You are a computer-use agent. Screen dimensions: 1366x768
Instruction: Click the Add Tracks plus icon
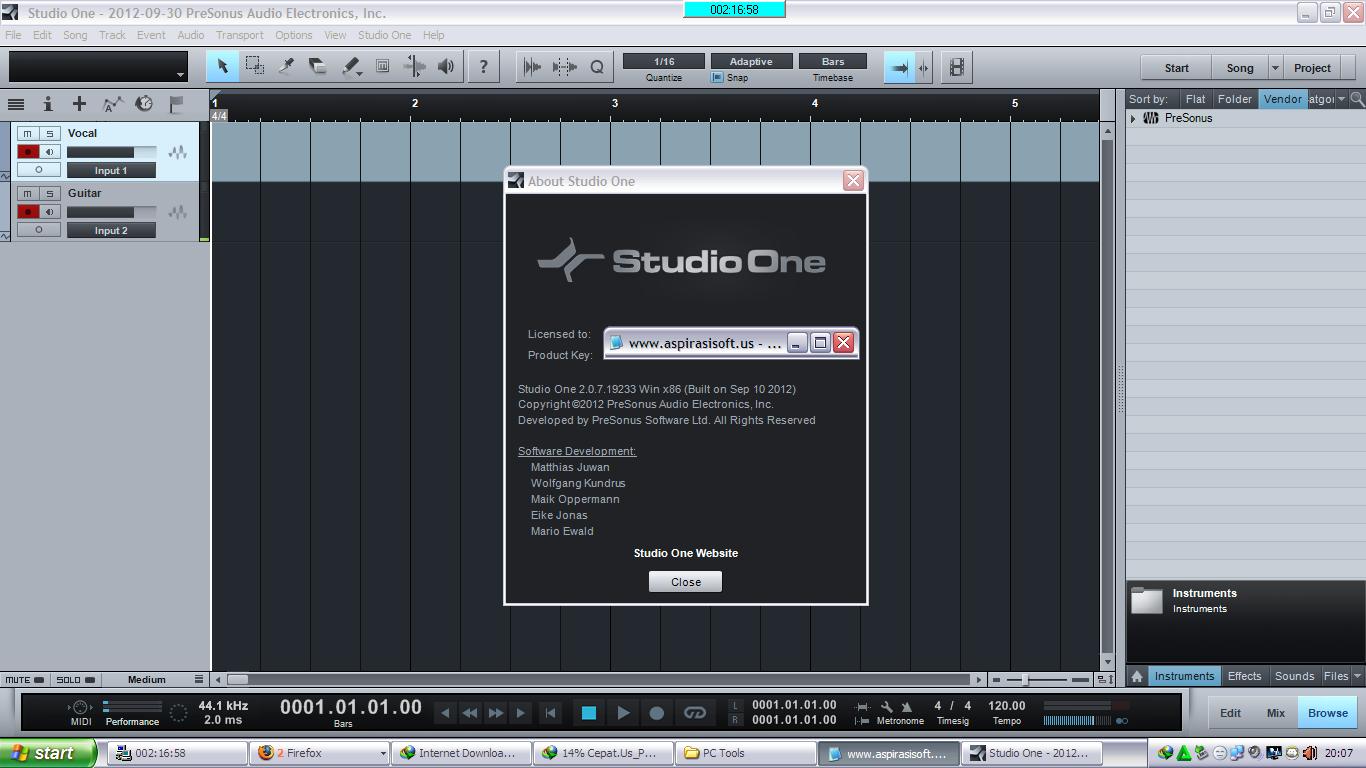click(79, 103)
